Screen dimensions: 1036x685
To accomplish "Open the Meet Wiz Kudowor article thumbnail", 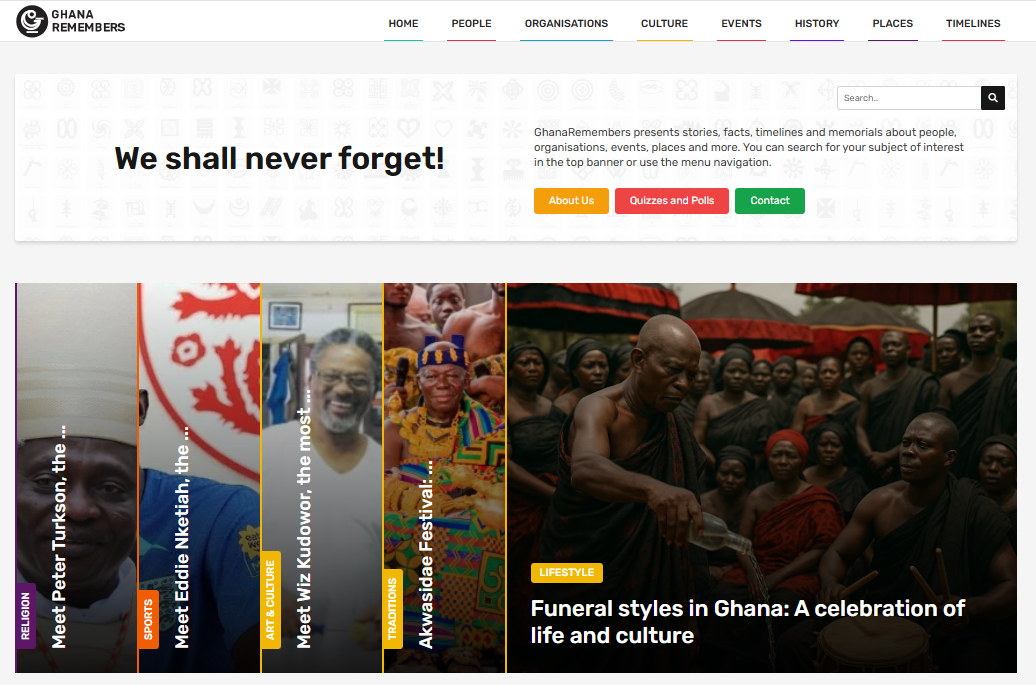I will click(322, 478).
